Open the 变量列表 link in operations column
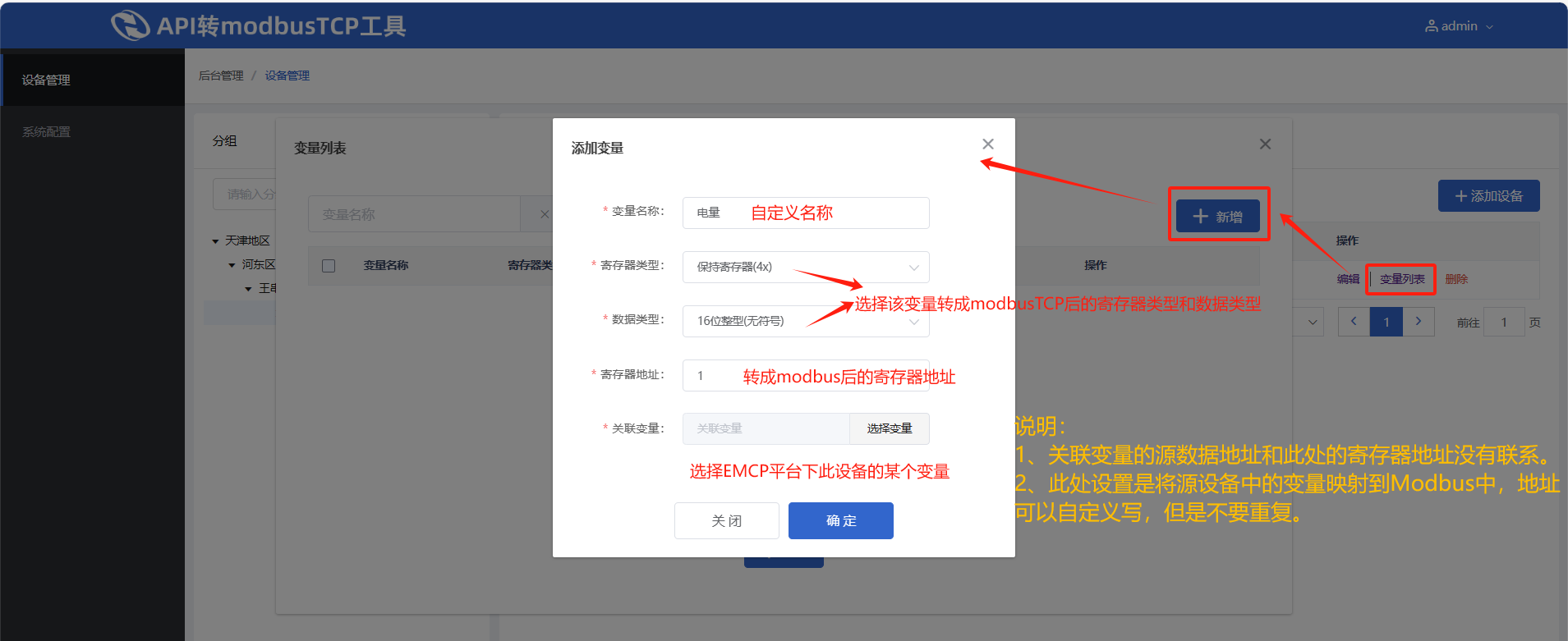This screenshot has width=1568, height=641. click(1402, 279)
